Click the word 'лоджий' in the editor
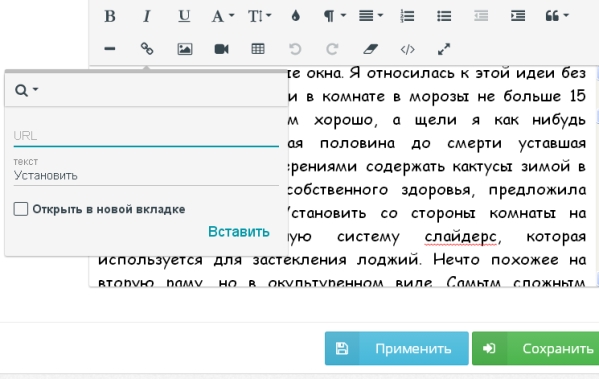 click(389, 260)
